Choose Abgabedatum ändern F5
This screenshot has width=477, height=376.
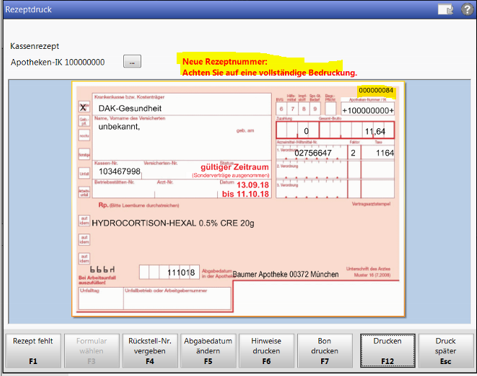tap(208, 351)
